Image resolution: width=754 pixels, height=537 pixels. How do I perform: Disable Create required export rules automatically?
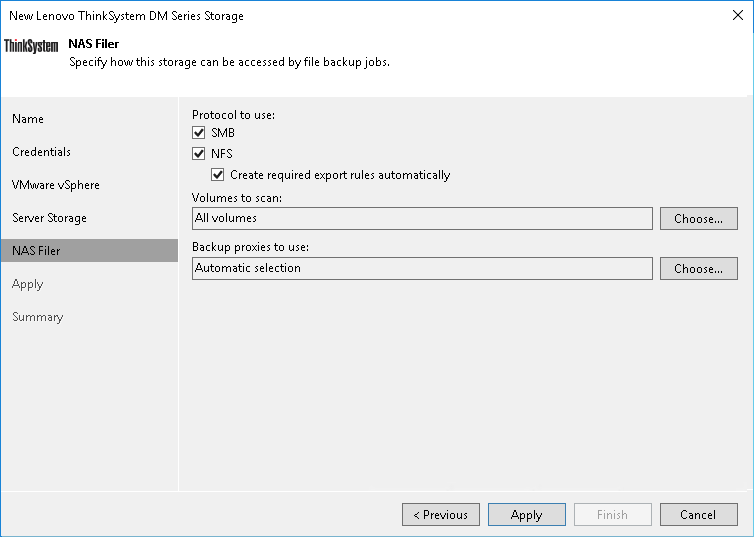point(218,175)
